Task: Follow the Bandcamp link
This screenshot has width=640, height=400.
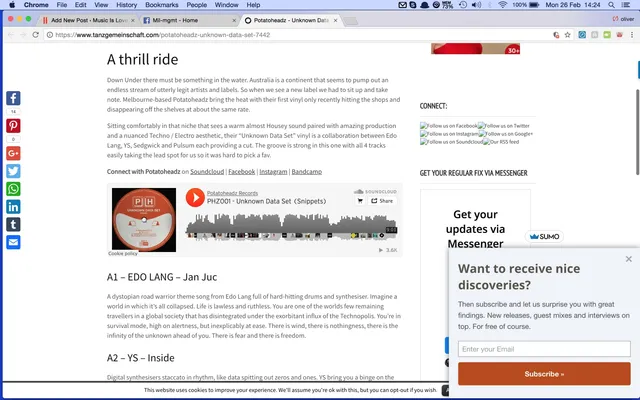Action: pyautogui.click(x=307, y=172)
